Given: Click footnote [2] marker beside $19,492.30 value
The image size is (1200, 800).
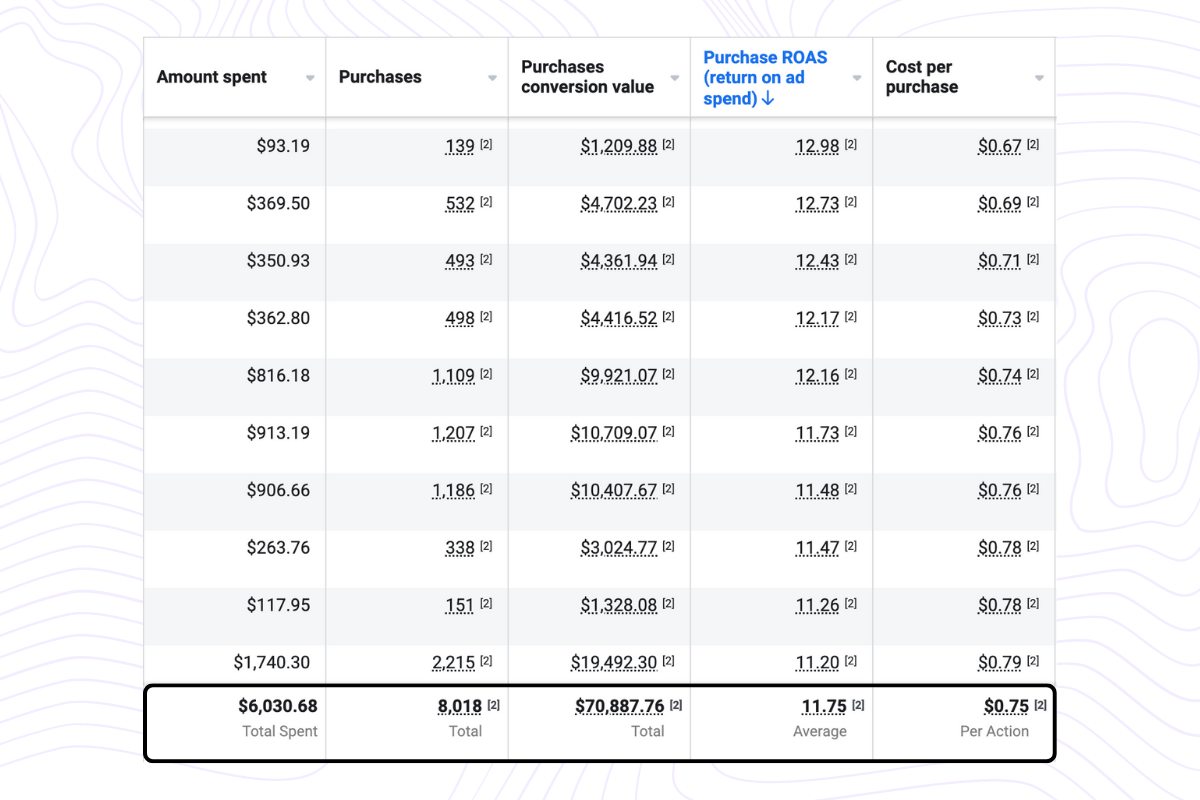Looking at the screenshot, I should point(668,661).
